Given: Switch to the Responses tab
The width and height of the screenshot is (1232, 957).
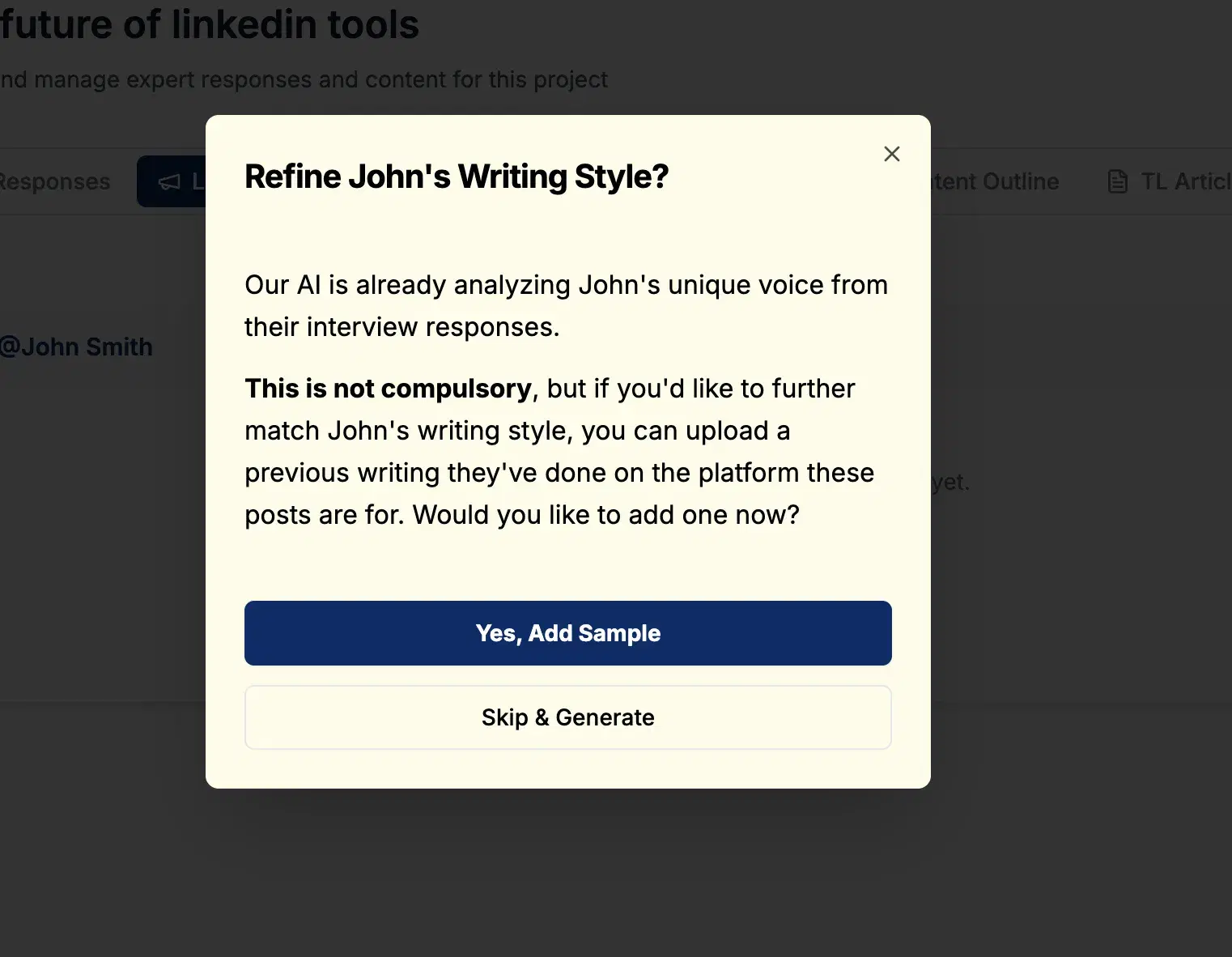Looking at the screenshot, I should [x=55, y=181].
